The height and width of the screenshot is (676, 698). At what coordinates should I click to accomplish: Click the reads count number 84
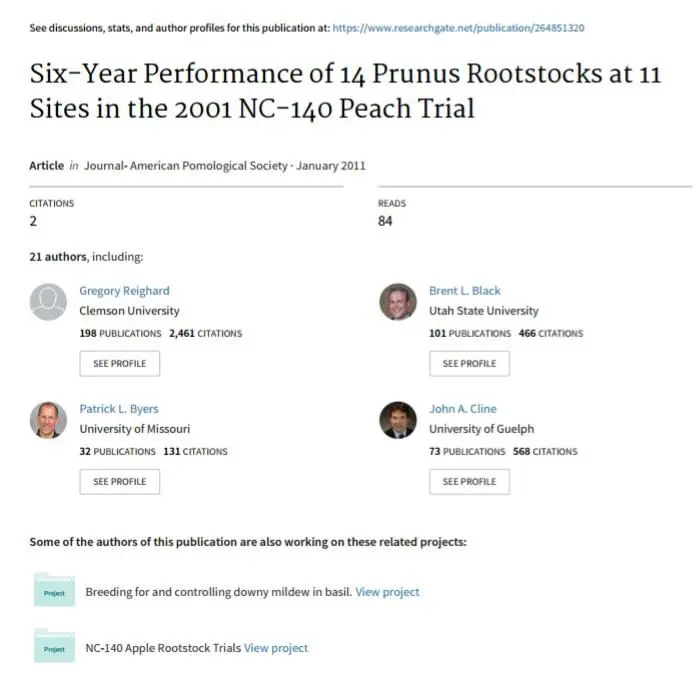coord(385,221)
